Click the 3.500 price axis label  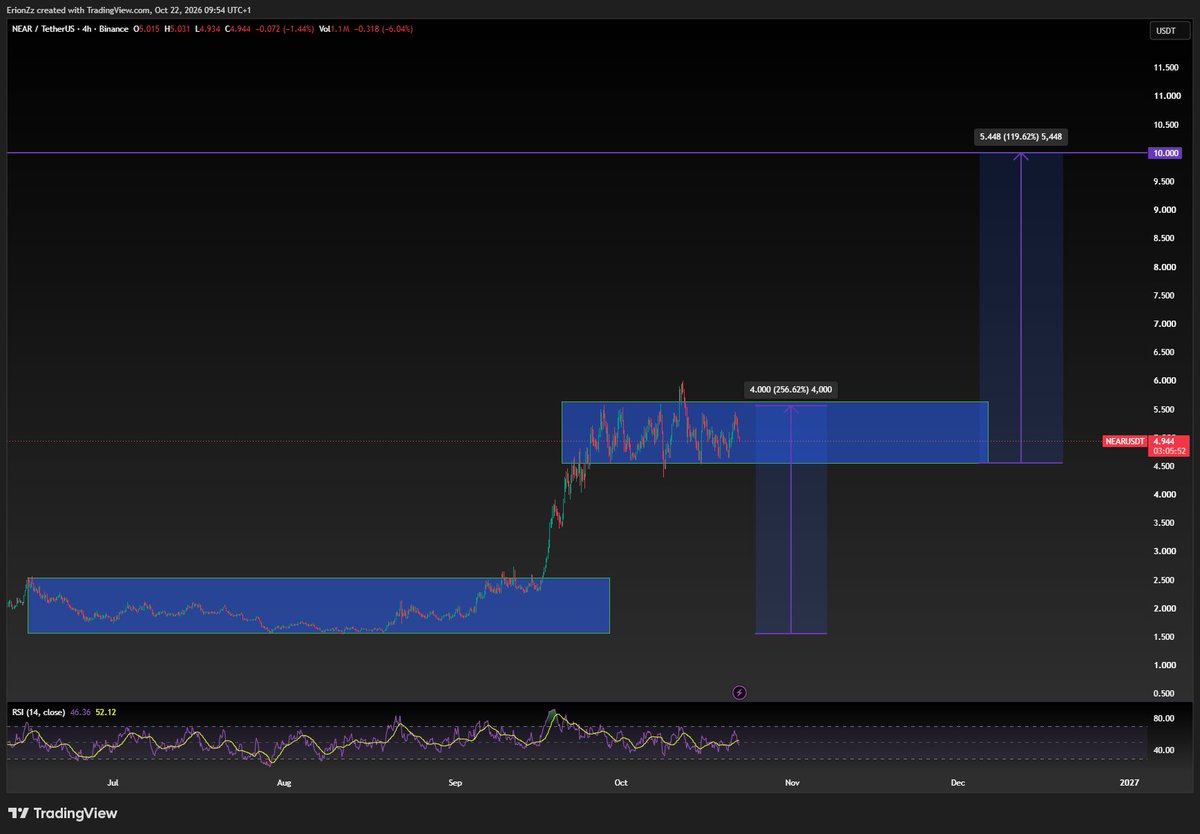coord(1166,523)
